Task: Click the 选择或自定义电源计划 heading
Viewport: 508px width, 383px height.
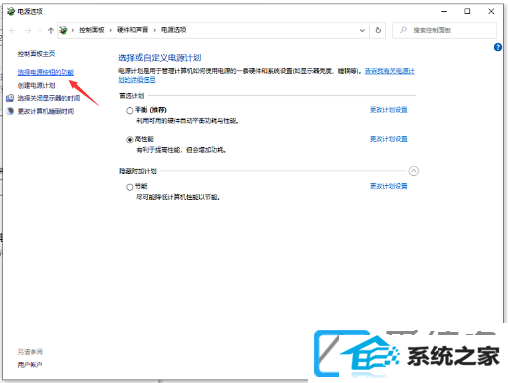Action: (160, 58)
